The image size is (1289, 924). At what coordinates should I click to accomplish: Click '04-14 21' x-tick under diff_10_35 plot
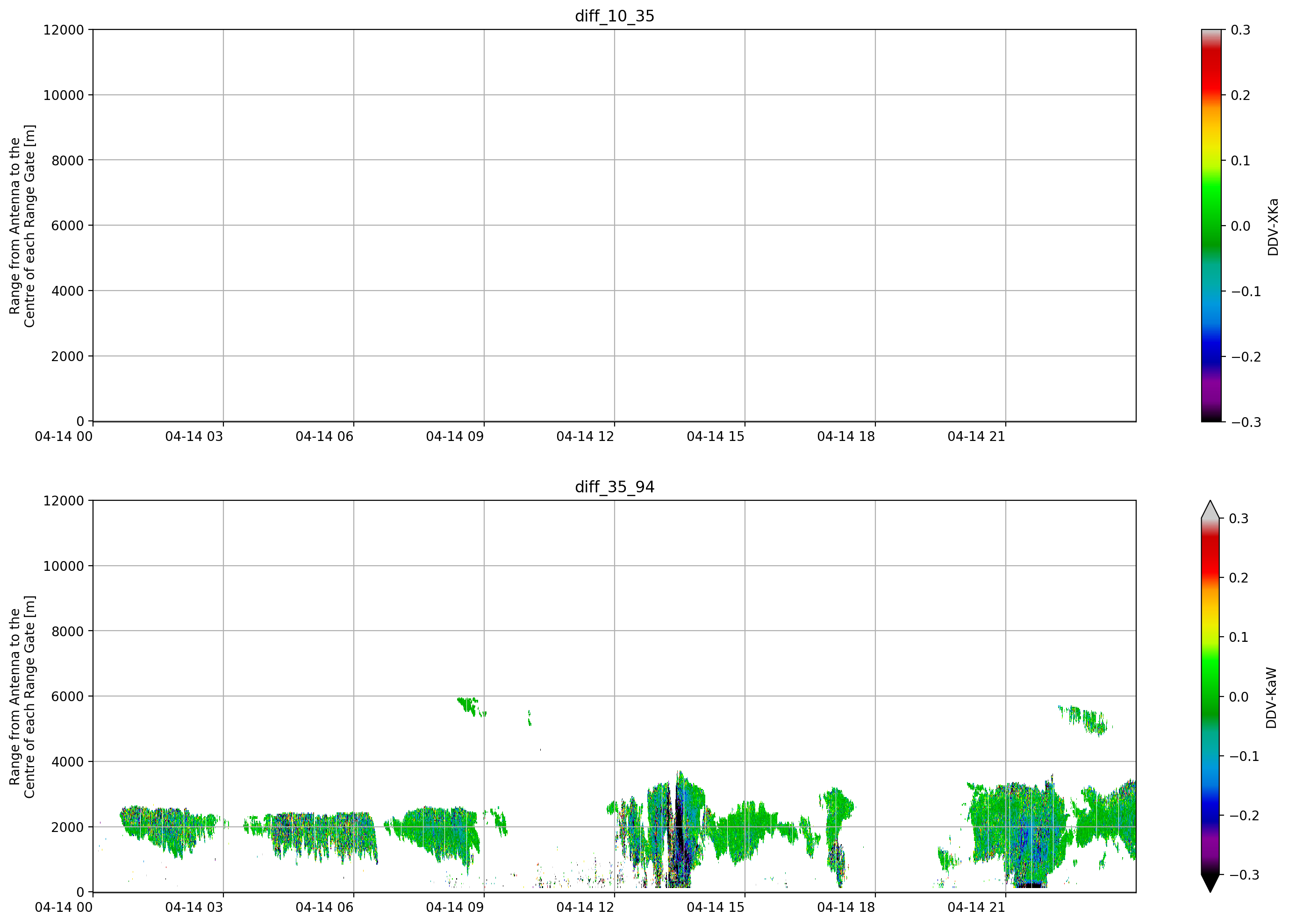976,436
